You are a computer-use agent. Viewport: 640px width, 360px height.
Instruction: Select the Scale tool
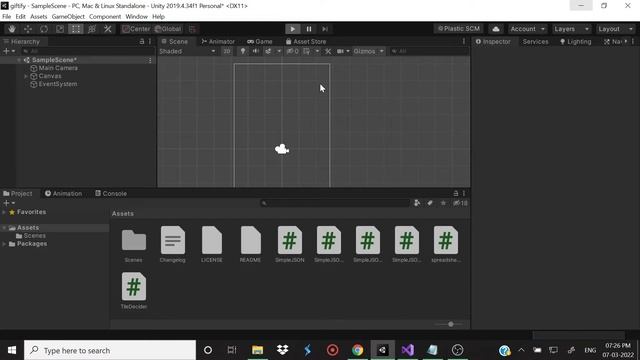(x=60, y=29)
